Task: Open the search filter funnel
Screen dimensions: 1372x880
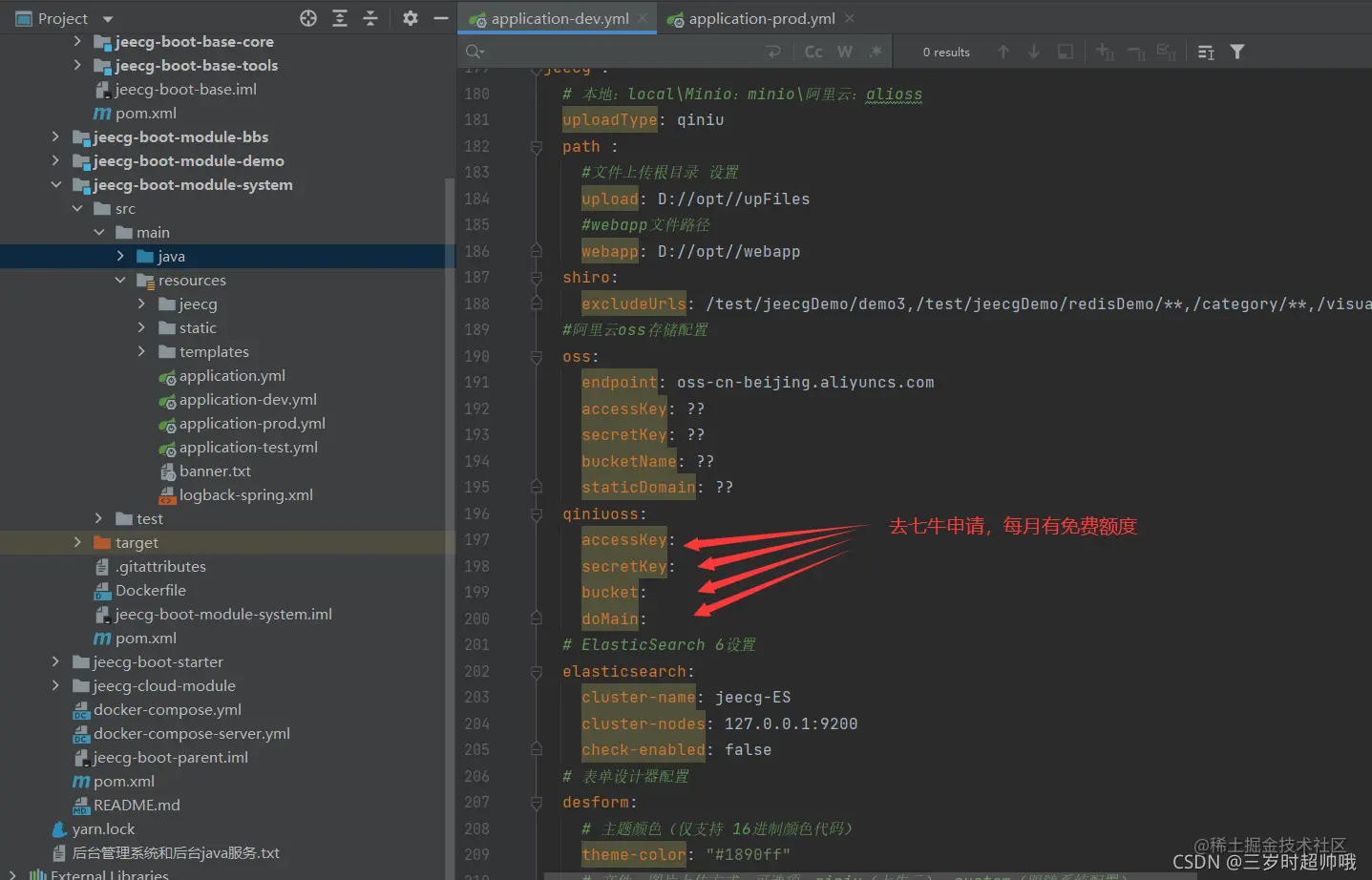Action: [1237, 52]
